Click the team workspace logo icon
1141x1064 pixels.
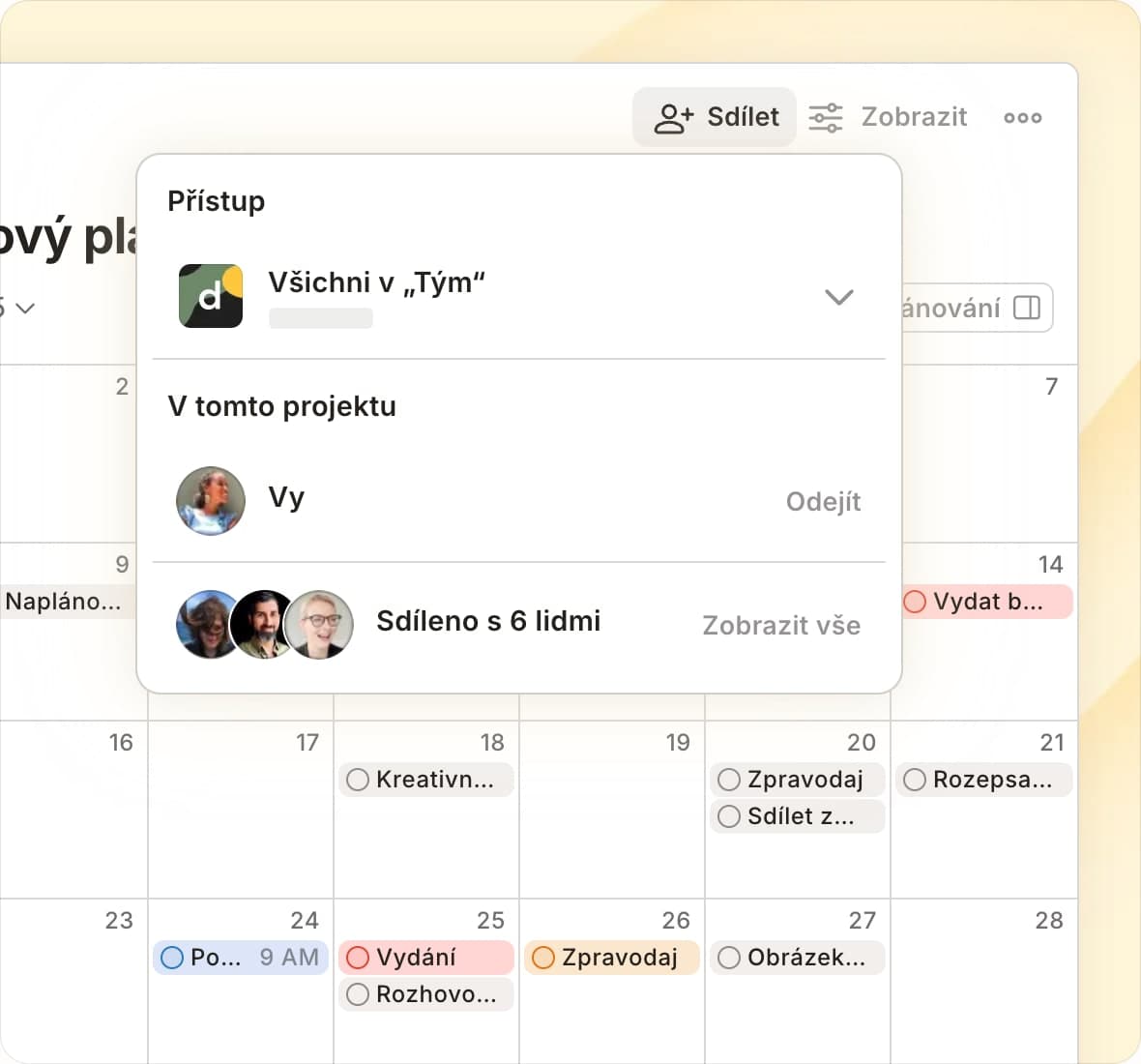(x=211, y=296)
